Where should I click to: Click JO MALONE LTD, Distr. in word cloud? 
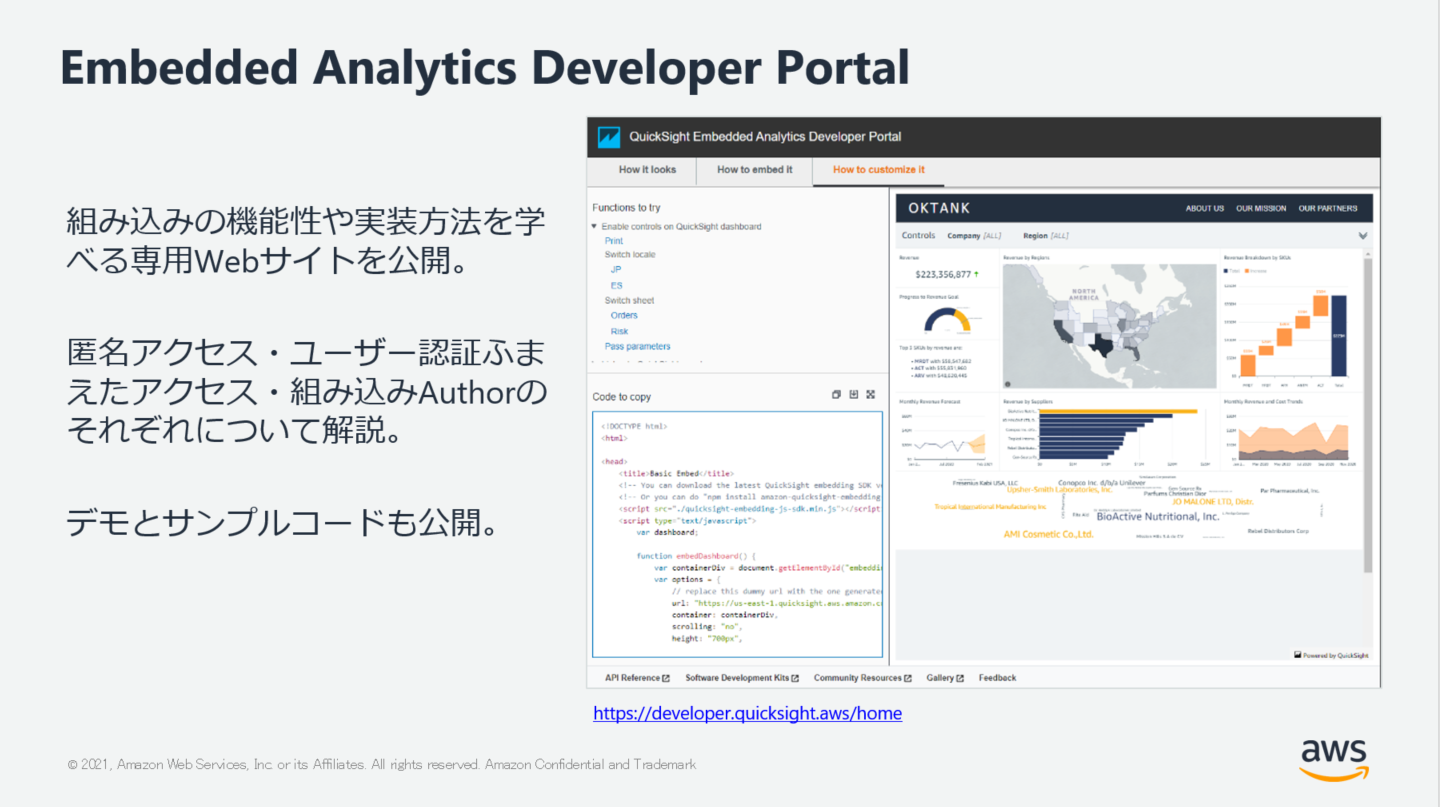[1212, 502]
